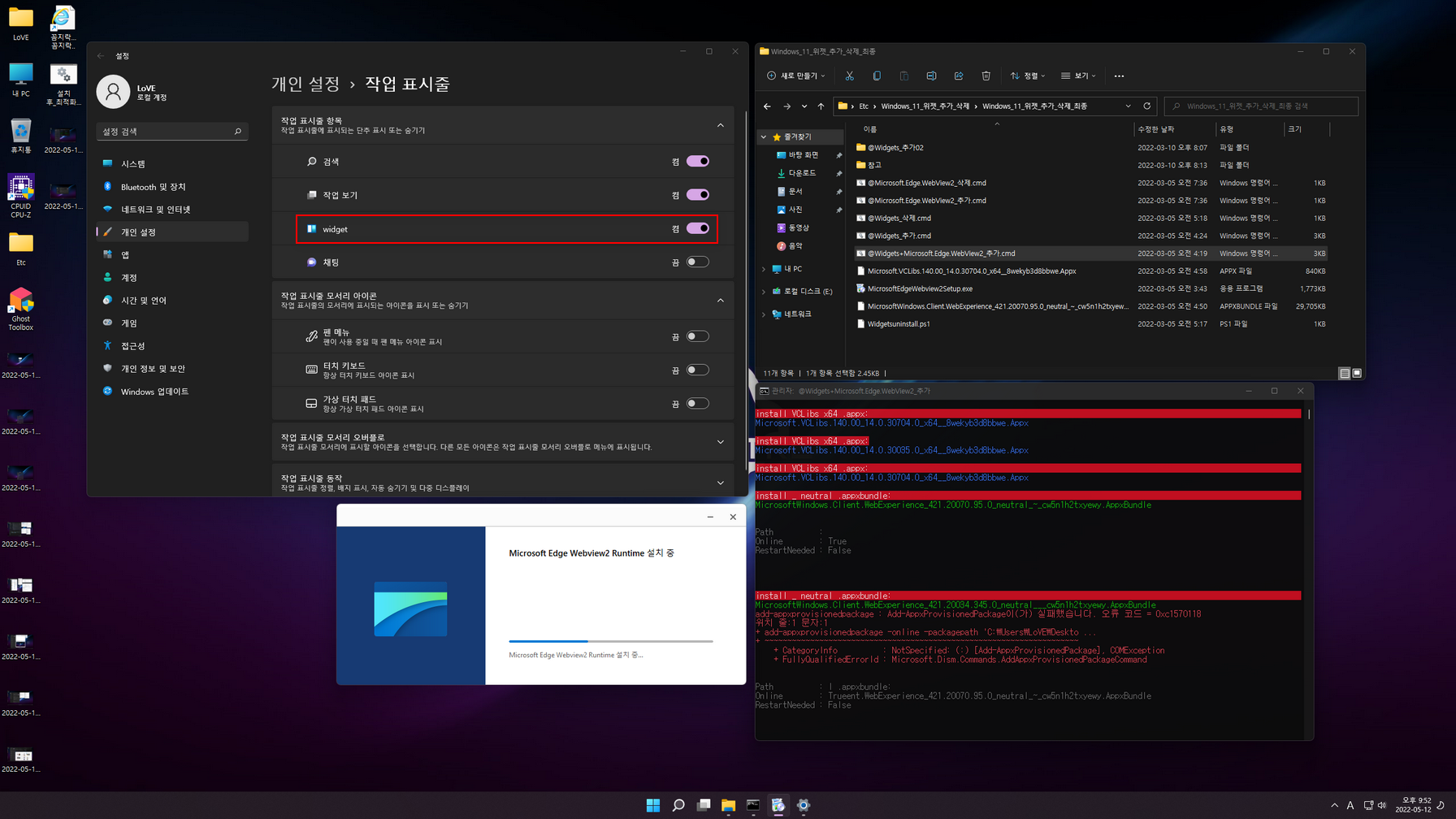Open Network & internet in Settings sidebar
This screenshot has width=1456, height=819.
[x=172, y=210]
